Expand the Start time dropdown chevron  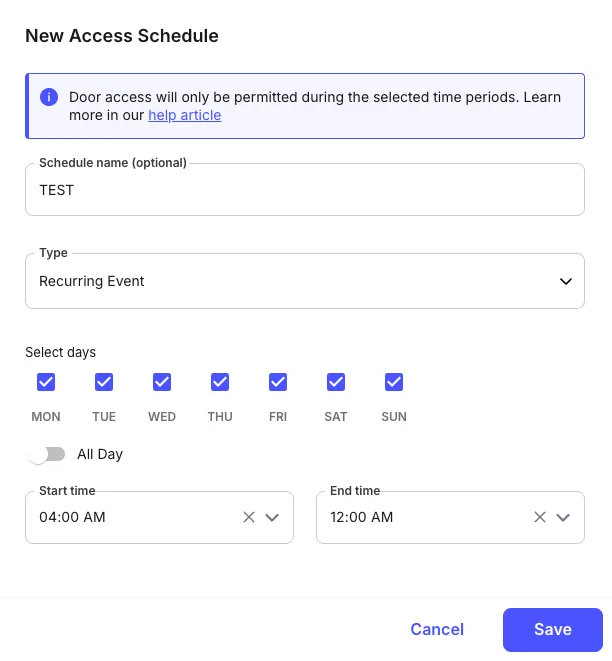[272, 517]
